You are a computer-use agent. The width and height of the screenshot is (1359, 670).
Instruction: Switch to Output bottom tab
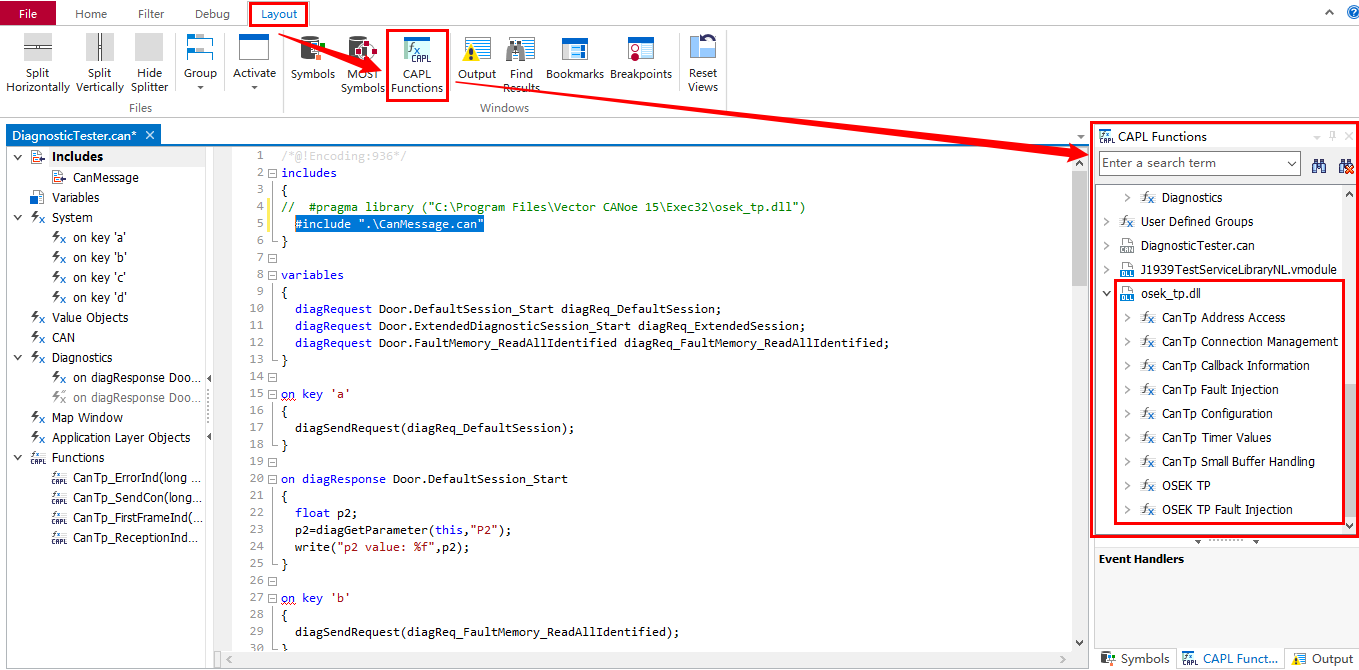pyautogui.click(x=1322, y=658)
